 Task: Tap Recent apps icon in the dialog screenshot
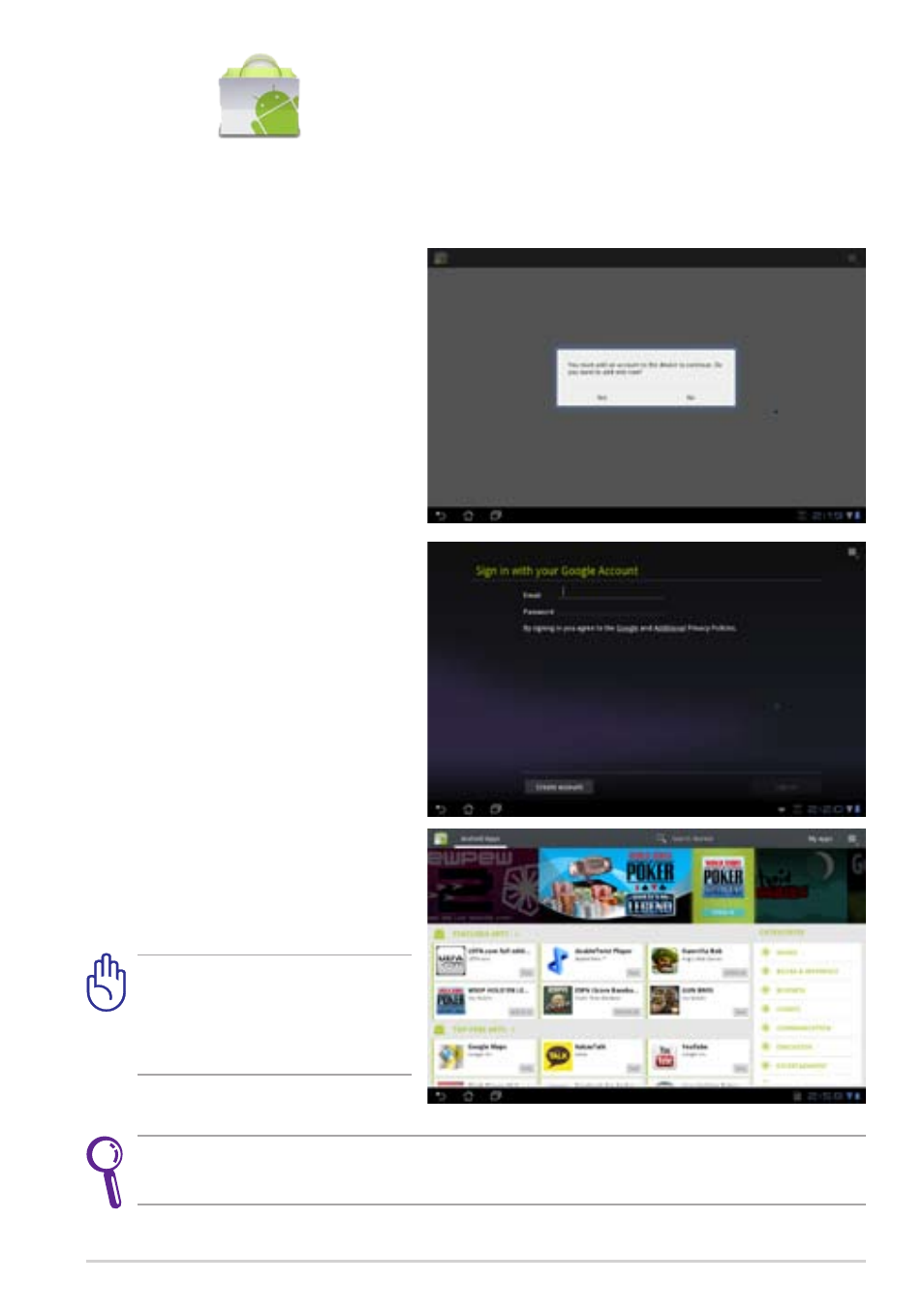pos(496,516)
